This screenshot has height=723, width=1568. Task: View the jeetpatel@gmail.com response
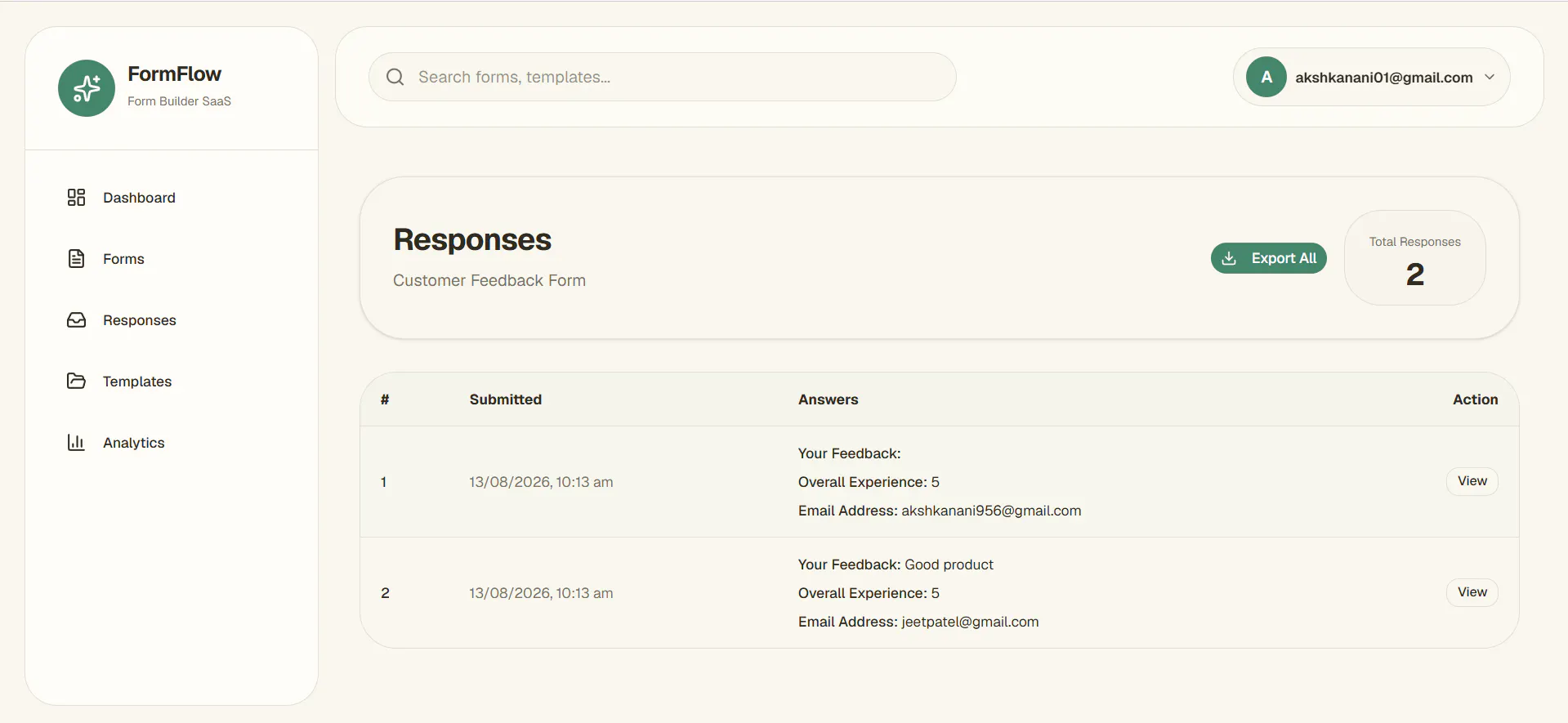click(x=1472, y=592)
